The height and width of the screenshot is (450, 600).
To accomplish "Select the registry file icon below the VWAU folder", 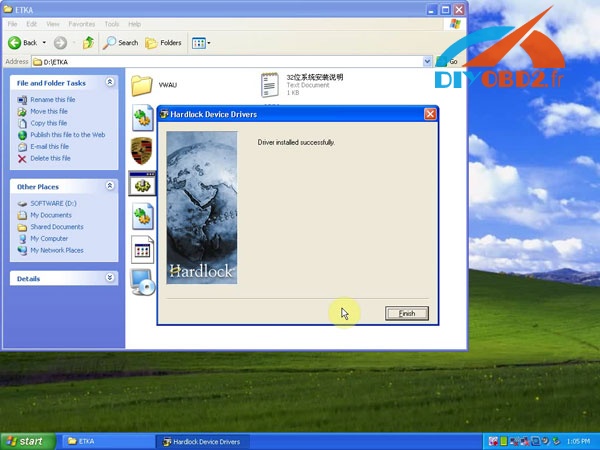I will pos(143,118).
